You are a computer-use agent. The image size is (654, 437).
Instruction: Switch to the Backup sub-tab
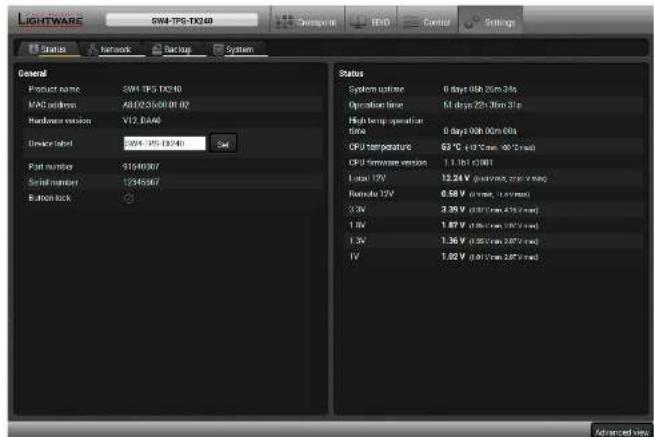pyautogui.click(x=173, y=49)
